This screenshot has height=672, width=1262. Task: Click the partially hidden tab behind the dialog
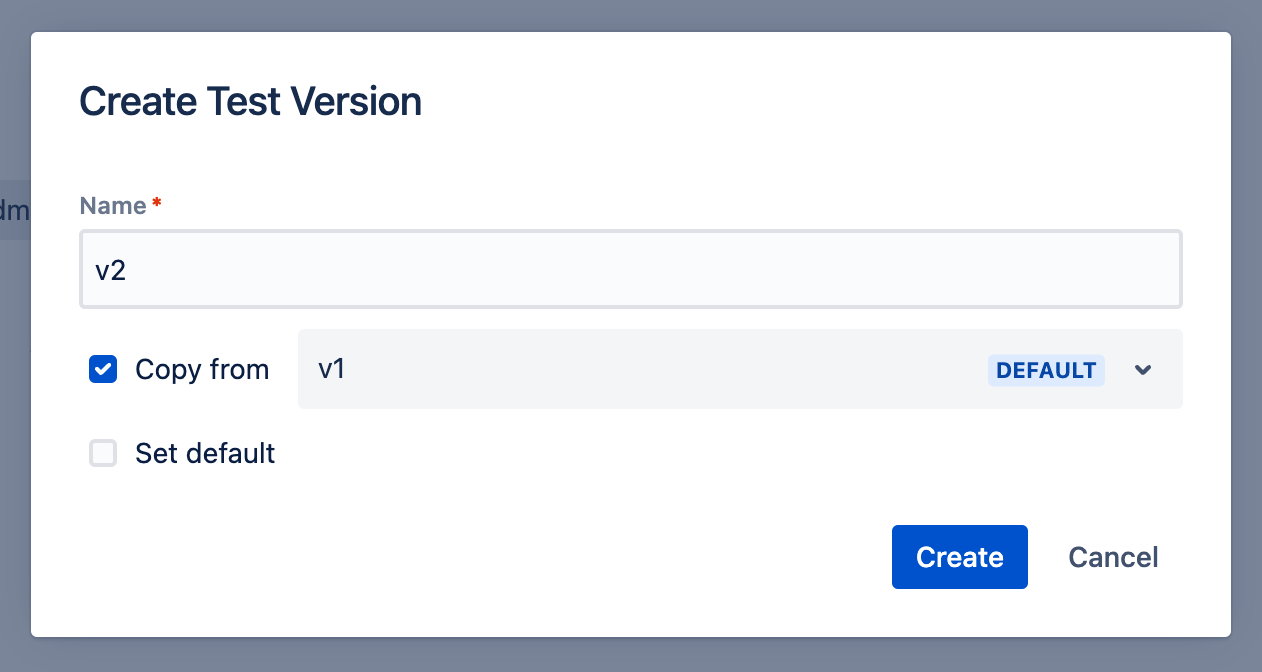click(14, 210)
